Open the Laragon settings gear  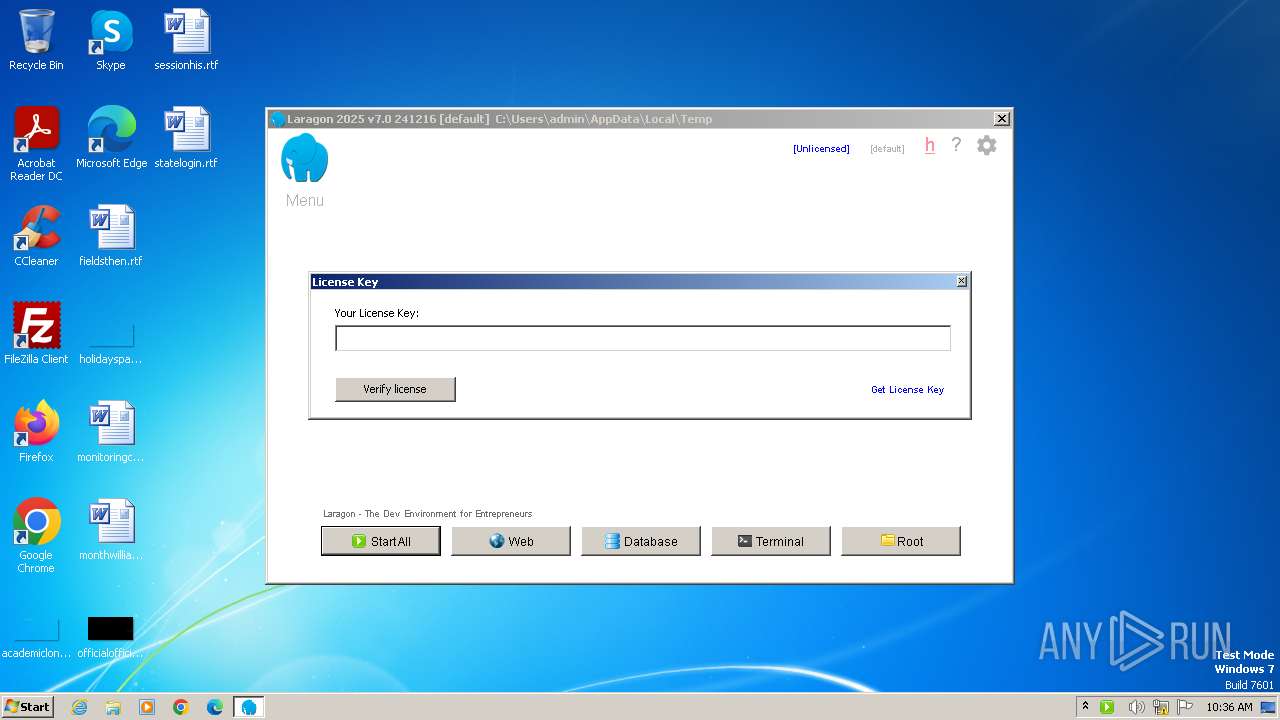986,145
